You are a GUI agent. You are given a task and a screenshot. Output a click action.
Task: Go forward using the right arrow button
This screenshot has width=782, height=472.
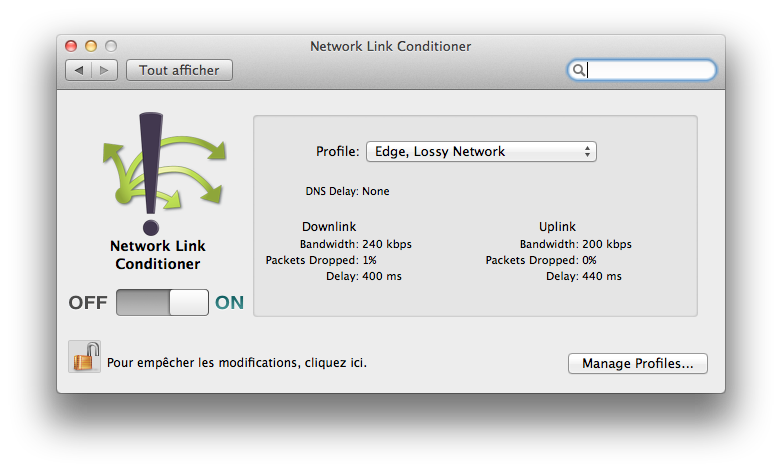(x=105, y=70)
